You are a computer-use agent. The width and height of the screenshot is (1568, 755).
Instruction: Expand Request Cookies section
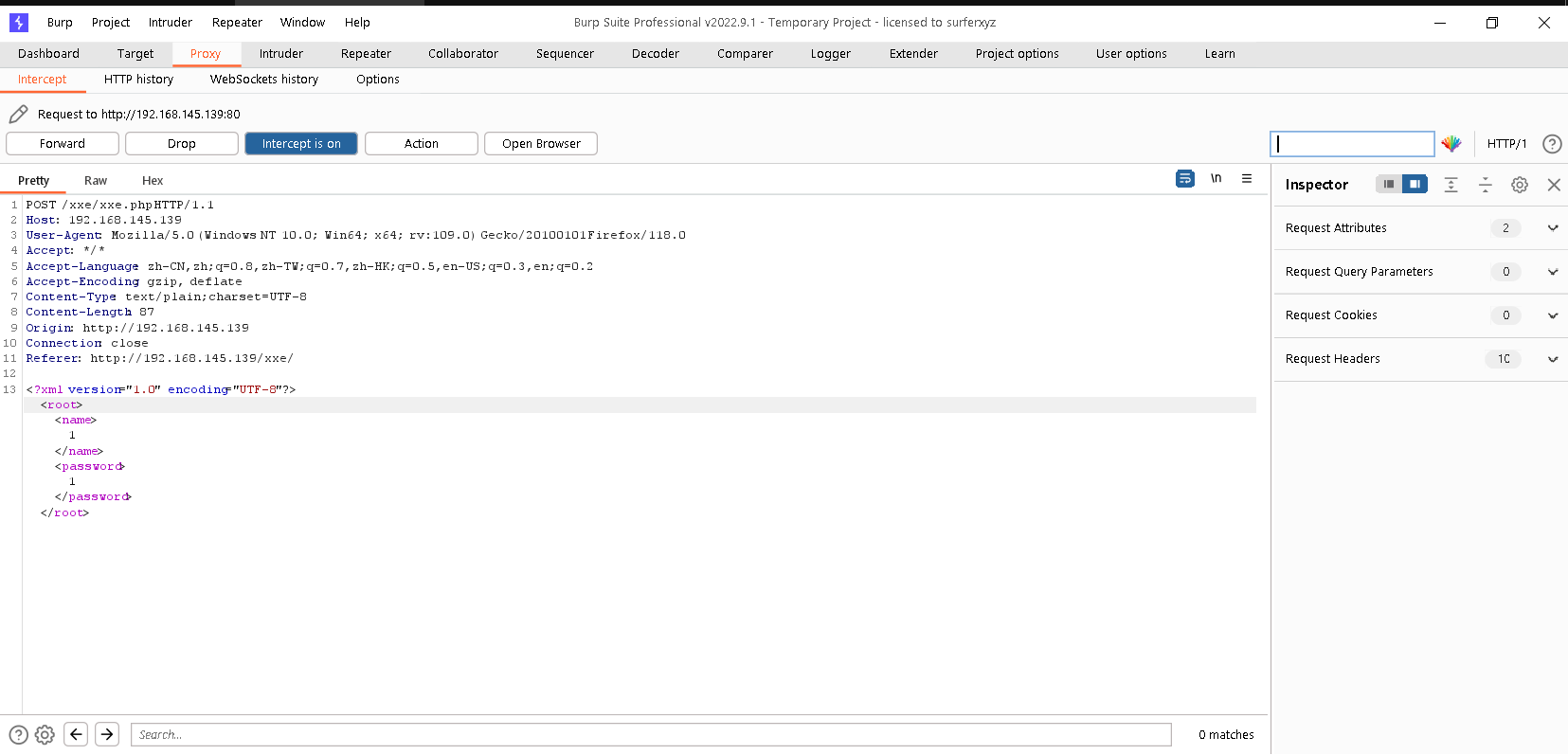tap(1553, 315)
